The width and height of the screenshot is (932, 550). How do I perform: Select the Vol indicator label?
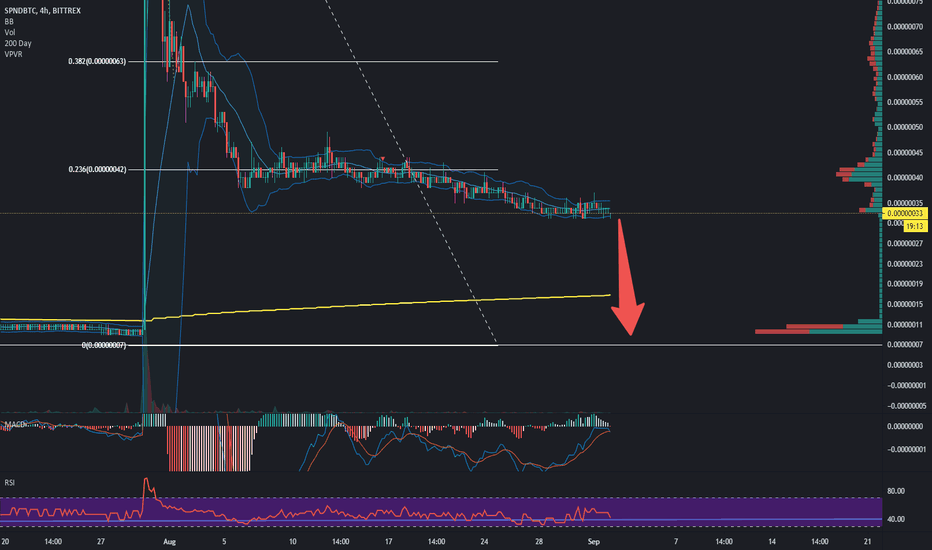10,32
